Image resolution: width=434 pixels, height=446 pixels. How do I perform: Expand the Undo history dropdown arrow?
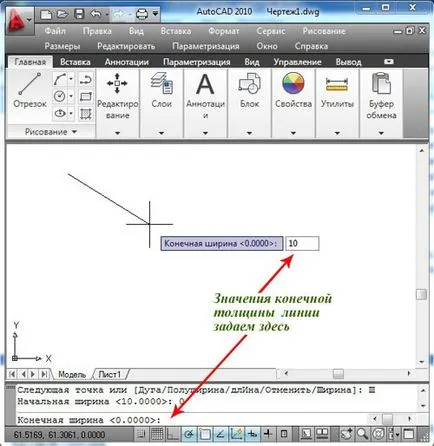click(x=107, y=14)
